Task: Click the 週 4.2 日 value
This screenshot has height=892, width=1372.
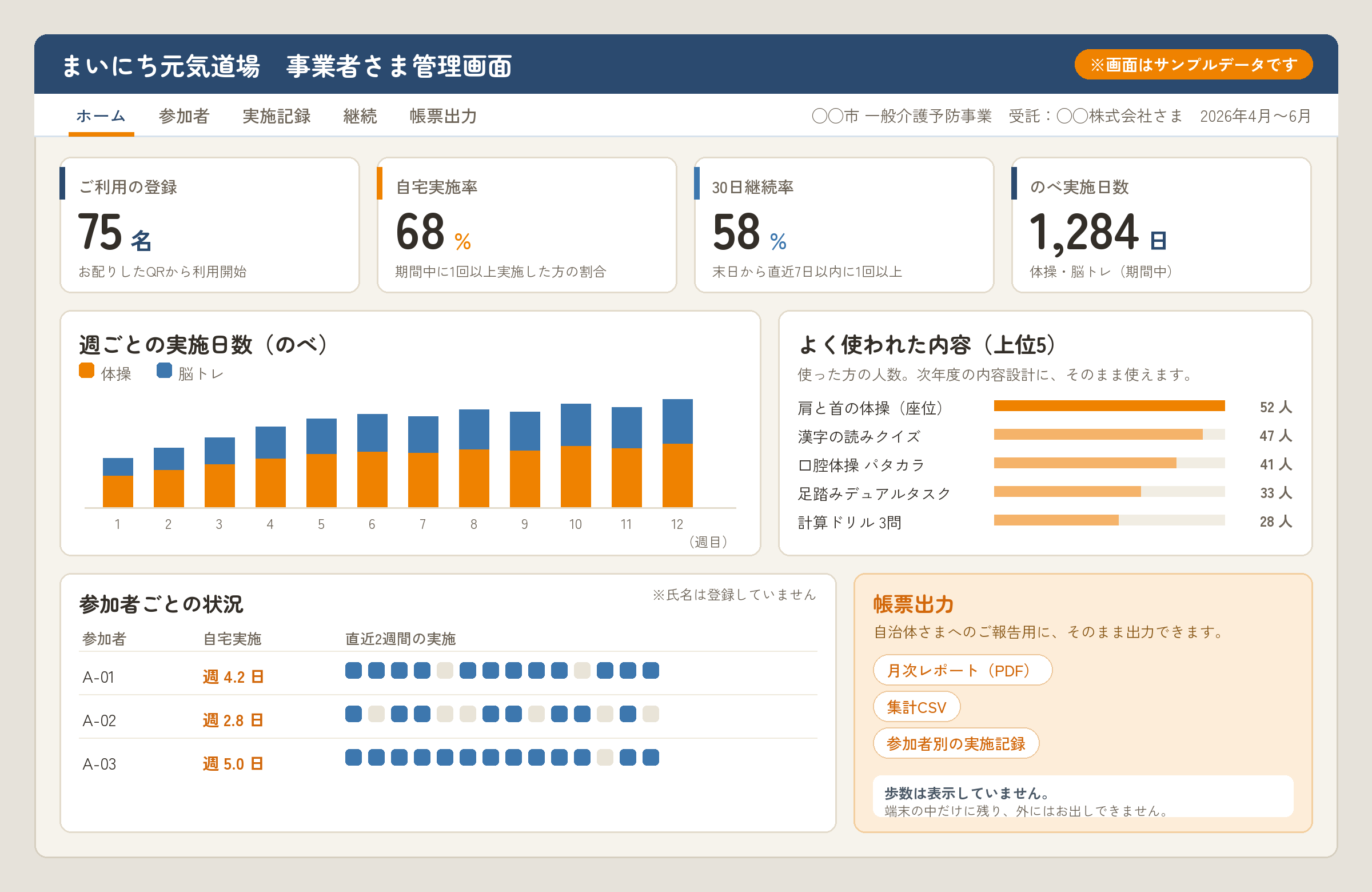Action: click(233, 677)
